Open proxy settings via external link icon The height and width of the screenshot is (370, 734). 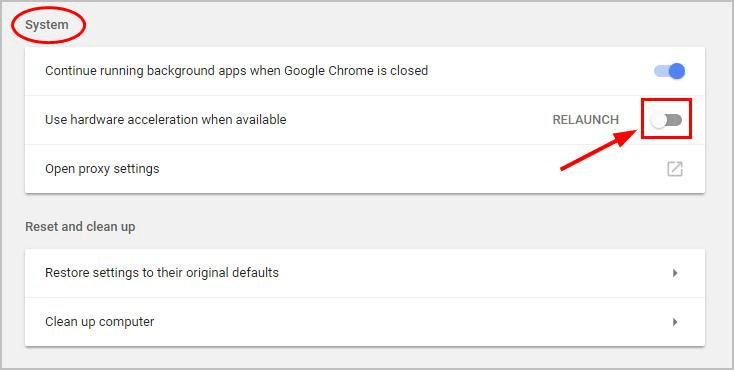point(675,169)
